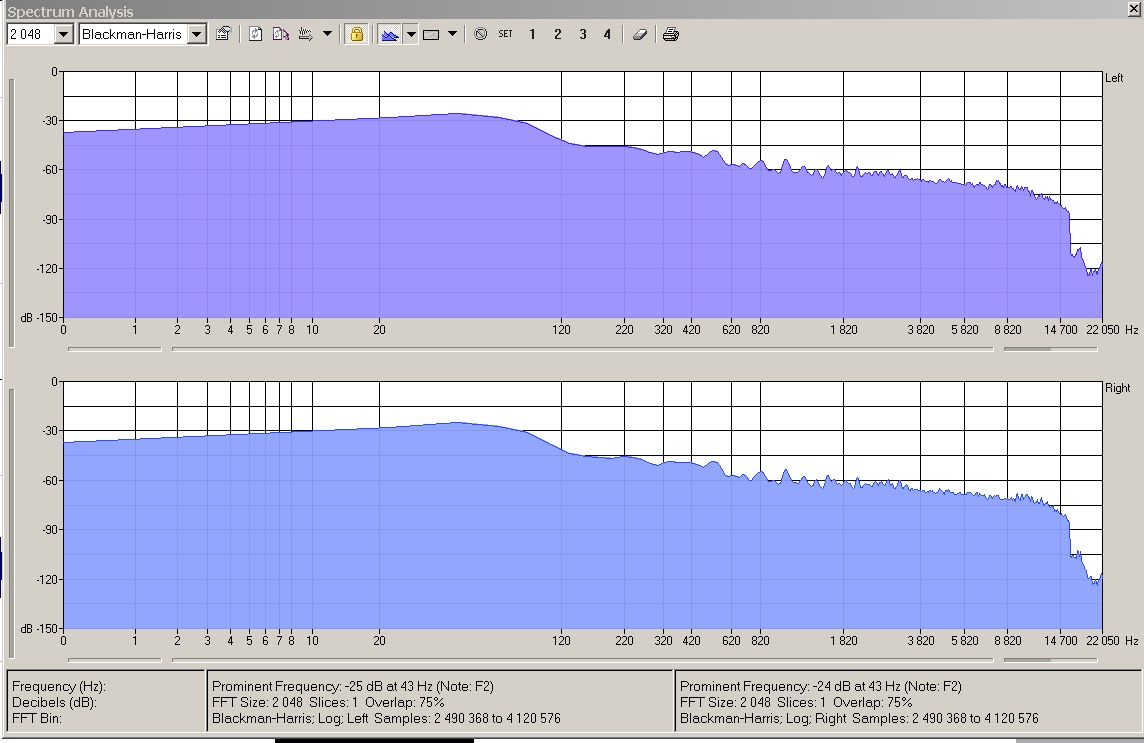Image resolution: width=1144 pixels, height=743 pixels.
Task: Close the Spectrum Analysis window
Action: (x=1135, y=9)
